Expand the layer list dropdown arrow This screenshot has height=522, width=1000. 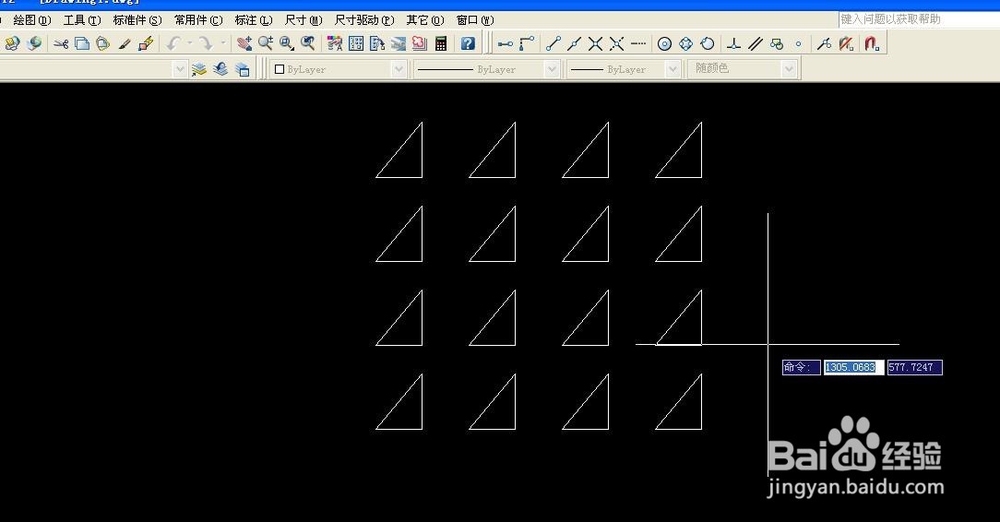point(180,69)
